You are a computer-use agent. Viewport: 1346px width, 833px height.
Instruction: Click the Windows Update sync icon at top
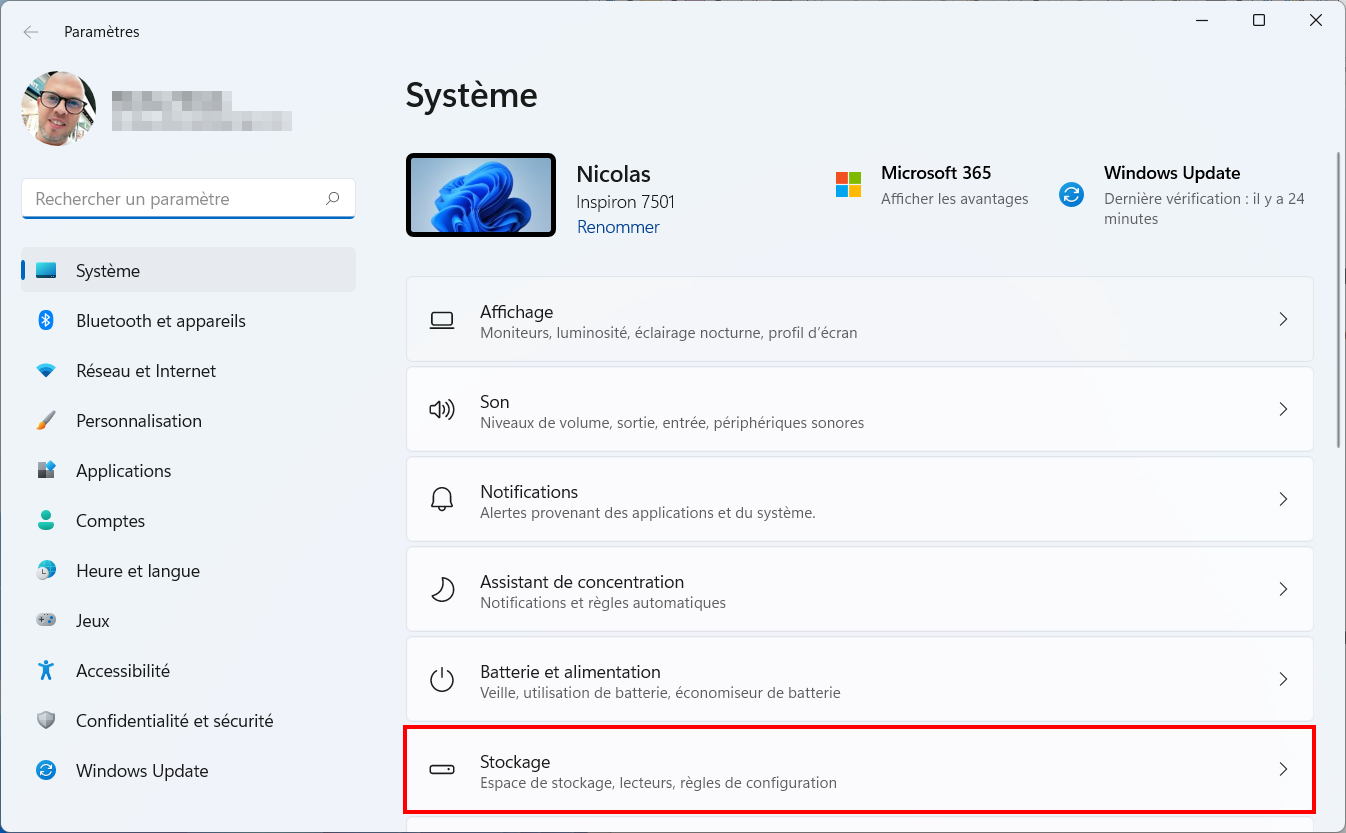pos(1072,194)
